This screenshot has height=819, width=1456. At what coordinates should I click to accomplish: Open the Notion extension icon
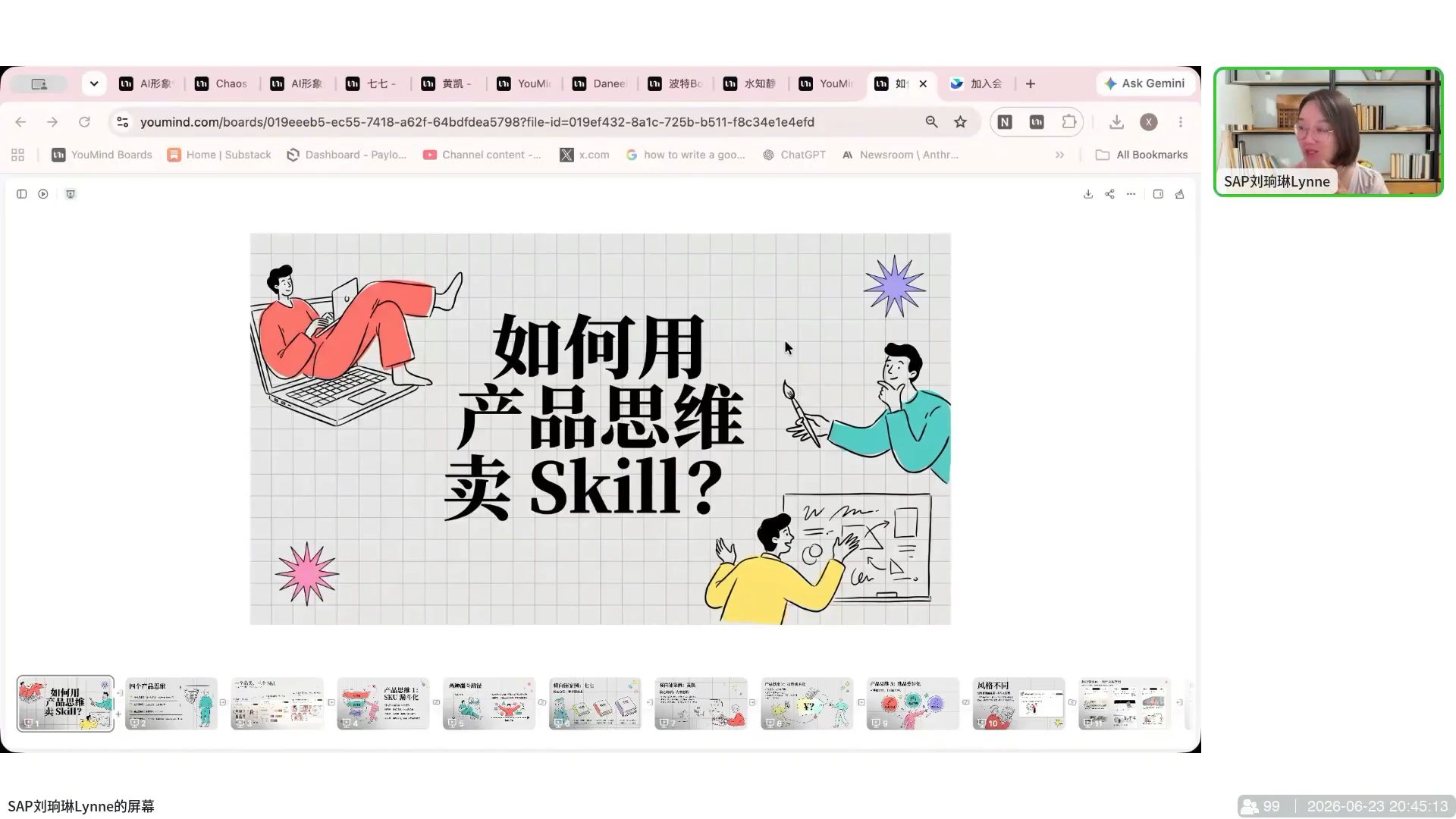[1005, 122]
